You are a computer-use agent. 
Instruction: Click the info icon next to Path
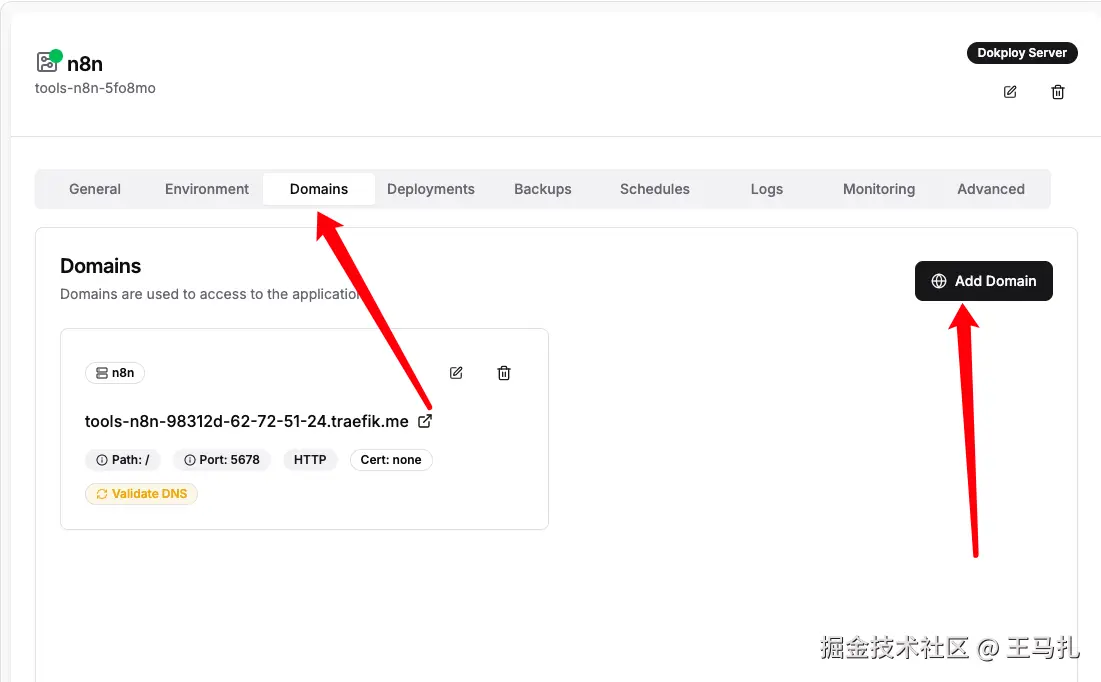(102, 460)
